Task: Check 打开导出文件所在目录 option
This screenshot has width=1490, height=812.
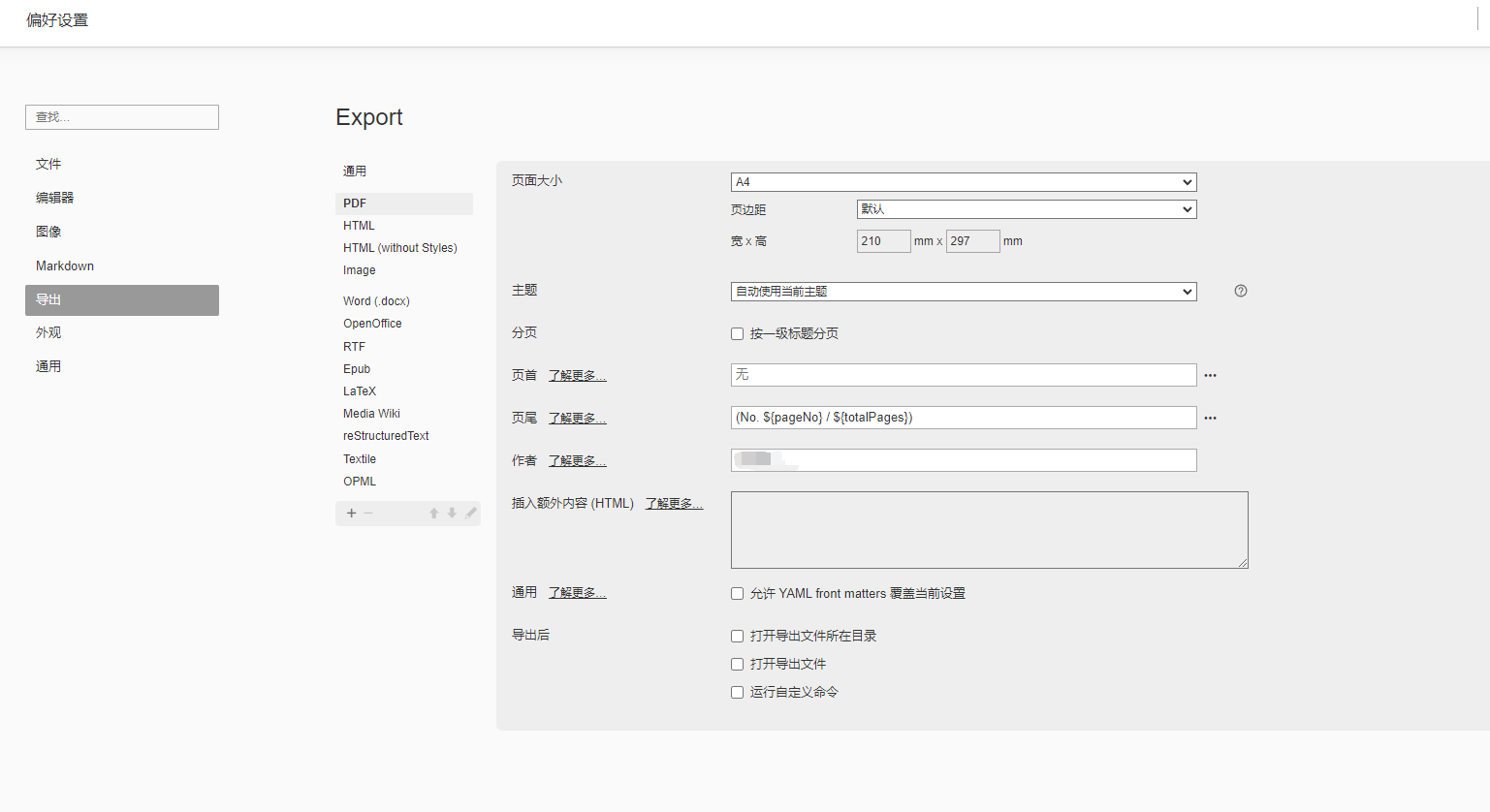Action: coord(737,637)
